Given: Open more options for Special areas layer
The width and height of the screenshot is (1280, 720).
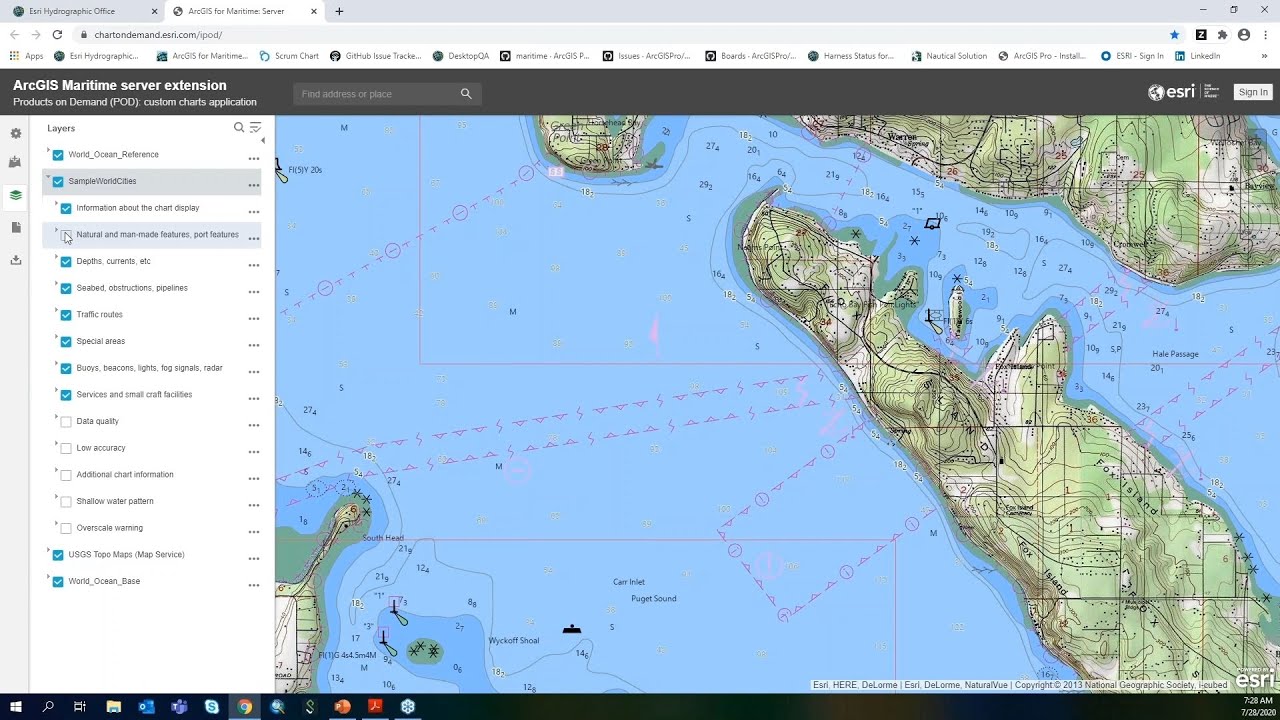Looking at the screenshot, I should point(254,345).
